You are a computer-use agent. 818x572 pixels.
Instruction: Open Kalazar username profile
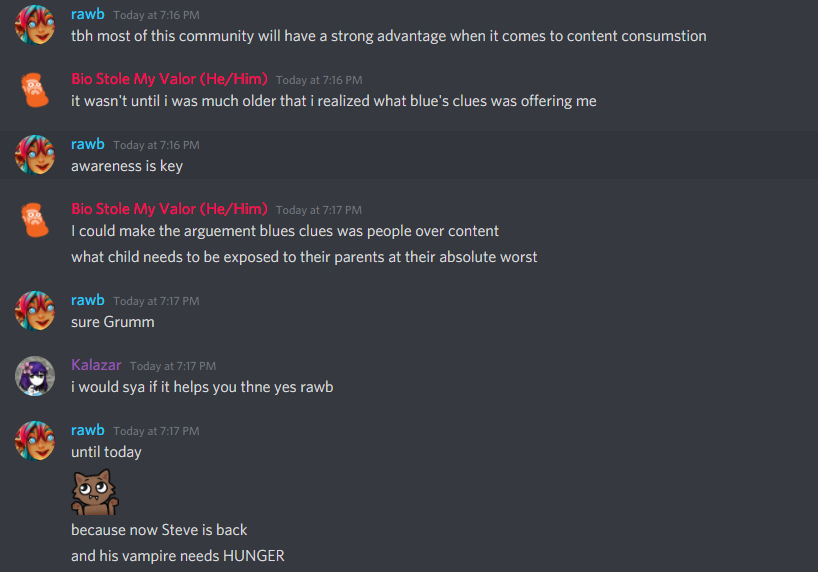tap(96, 365)
